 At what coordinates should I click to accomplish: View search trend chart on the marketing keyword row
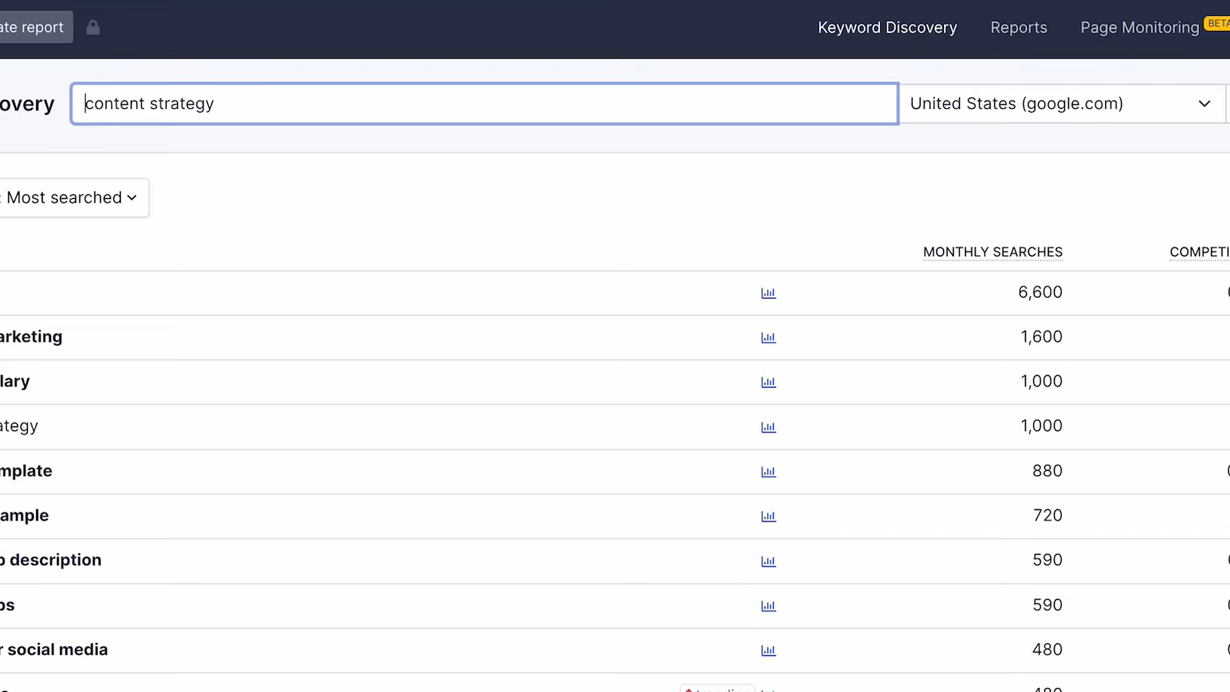click(768, 337)
